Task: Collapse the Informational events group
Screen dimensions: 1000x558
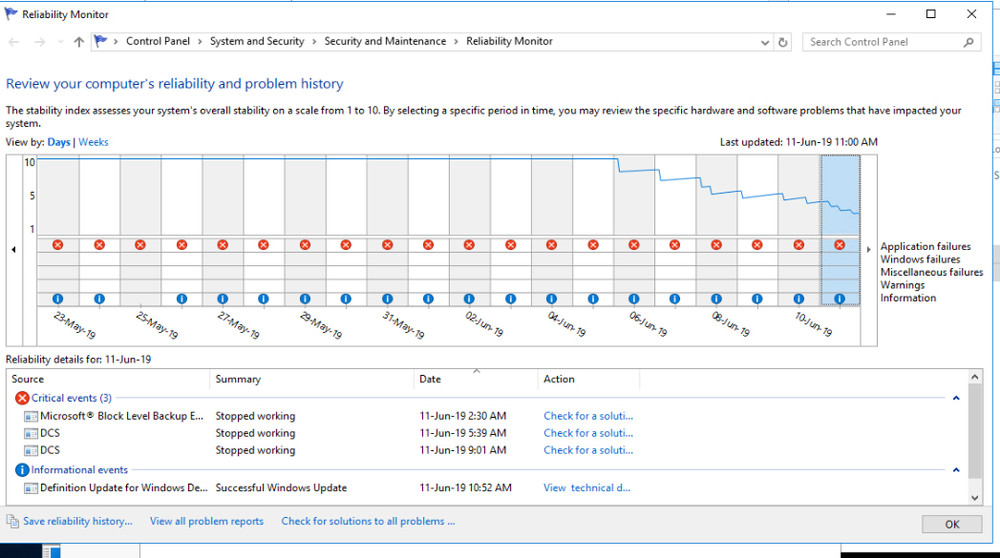Action: (x=956, y=470)
